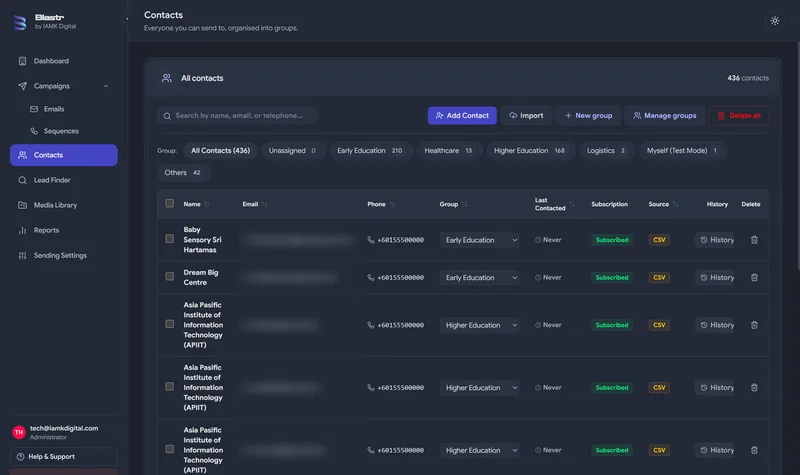The image size is (800, 475).
Task: Click the Import button
Action: point(527,116)
